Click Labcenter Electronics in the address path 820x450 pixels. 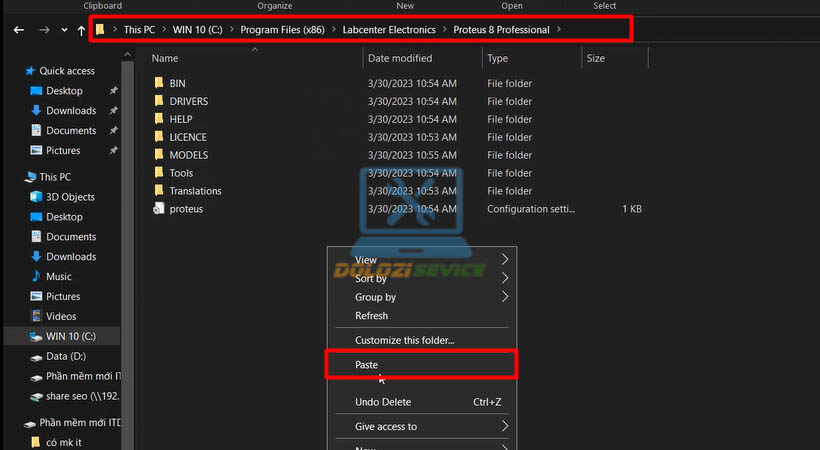389,30
